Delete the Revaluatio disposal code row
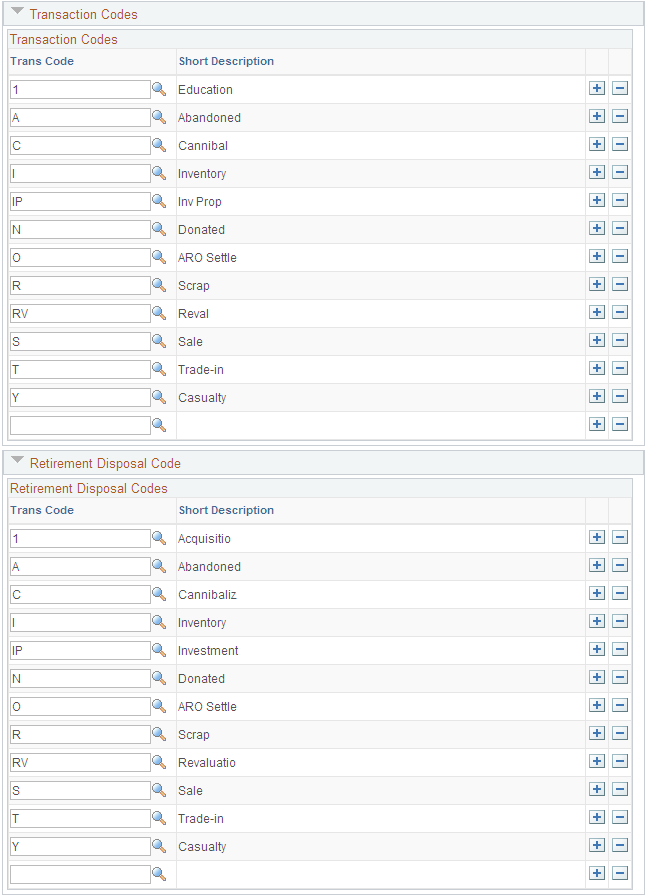Viewport: 646px width, 895px height. (620, 761)
